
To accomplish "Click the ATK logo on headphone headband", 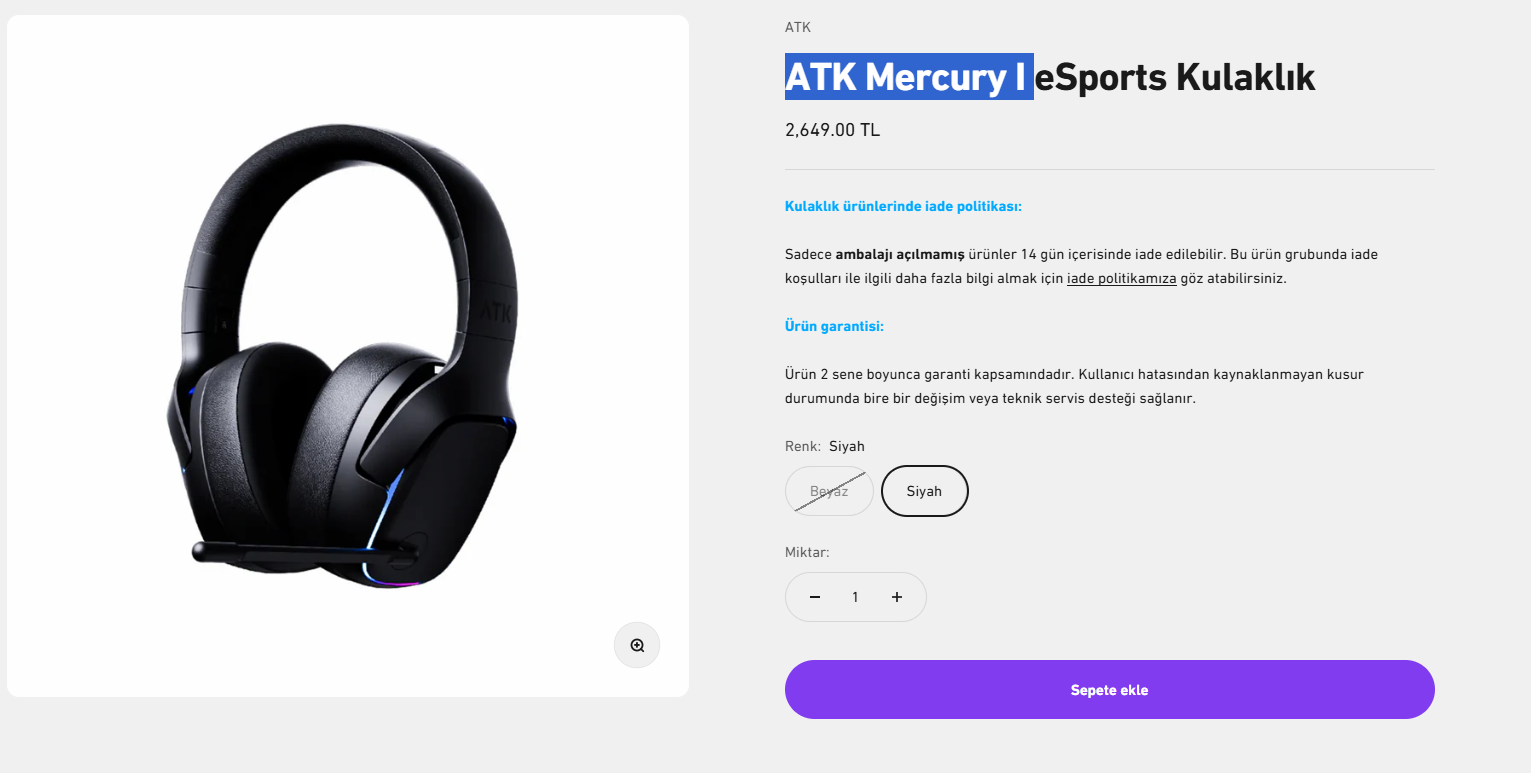I will 496,312.
